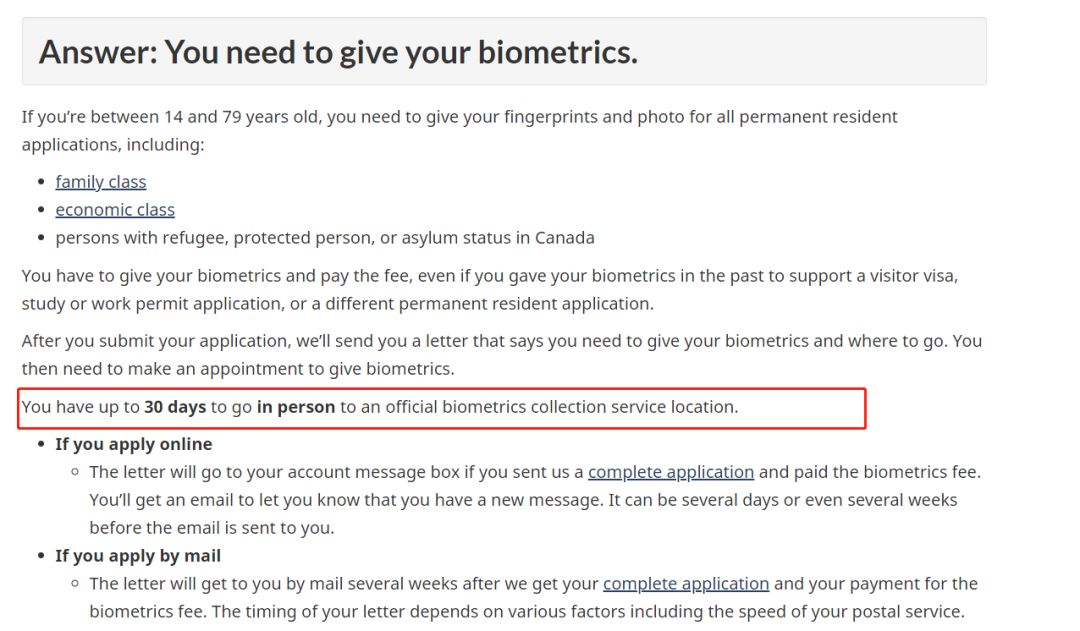Click the hollow bullet under apply by mail

[x=75, y=583]
